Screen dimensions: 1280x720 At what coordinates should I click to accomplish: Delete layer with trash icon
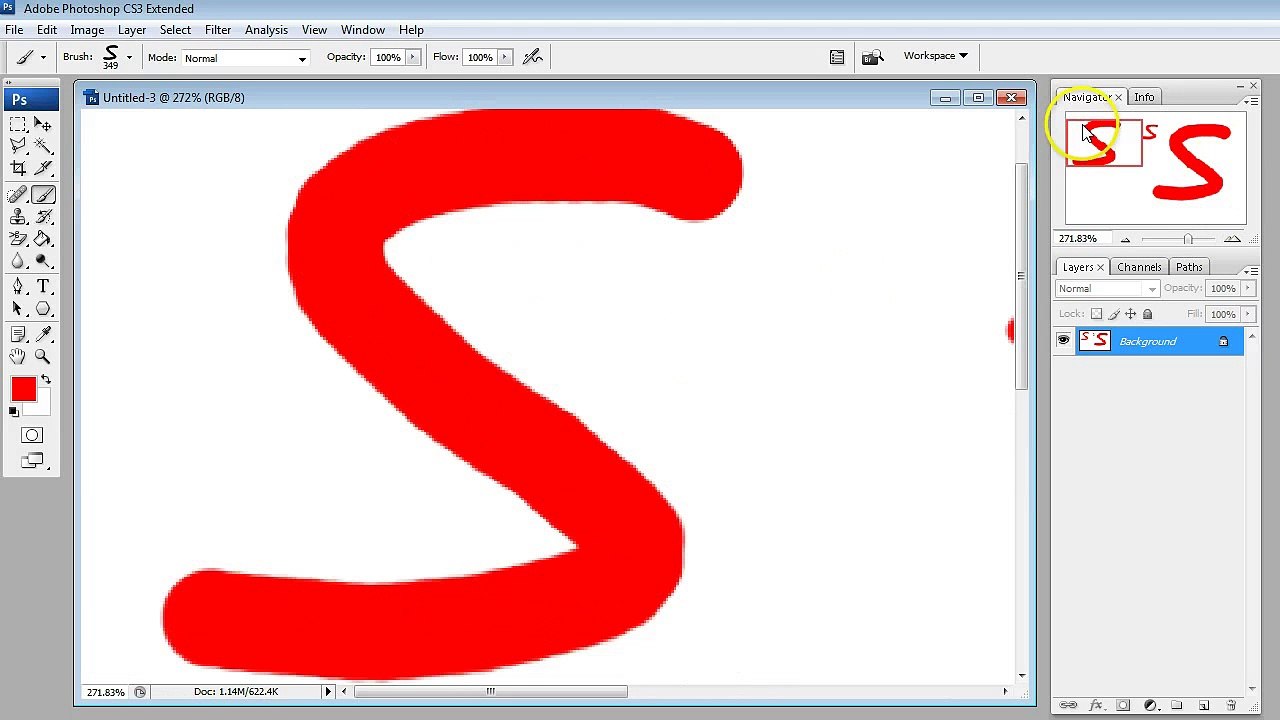pos(1231,705)
